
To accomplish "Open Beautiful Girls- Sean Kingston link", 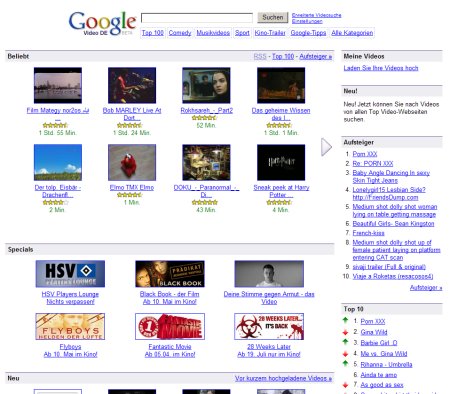I will coord(393,223).
